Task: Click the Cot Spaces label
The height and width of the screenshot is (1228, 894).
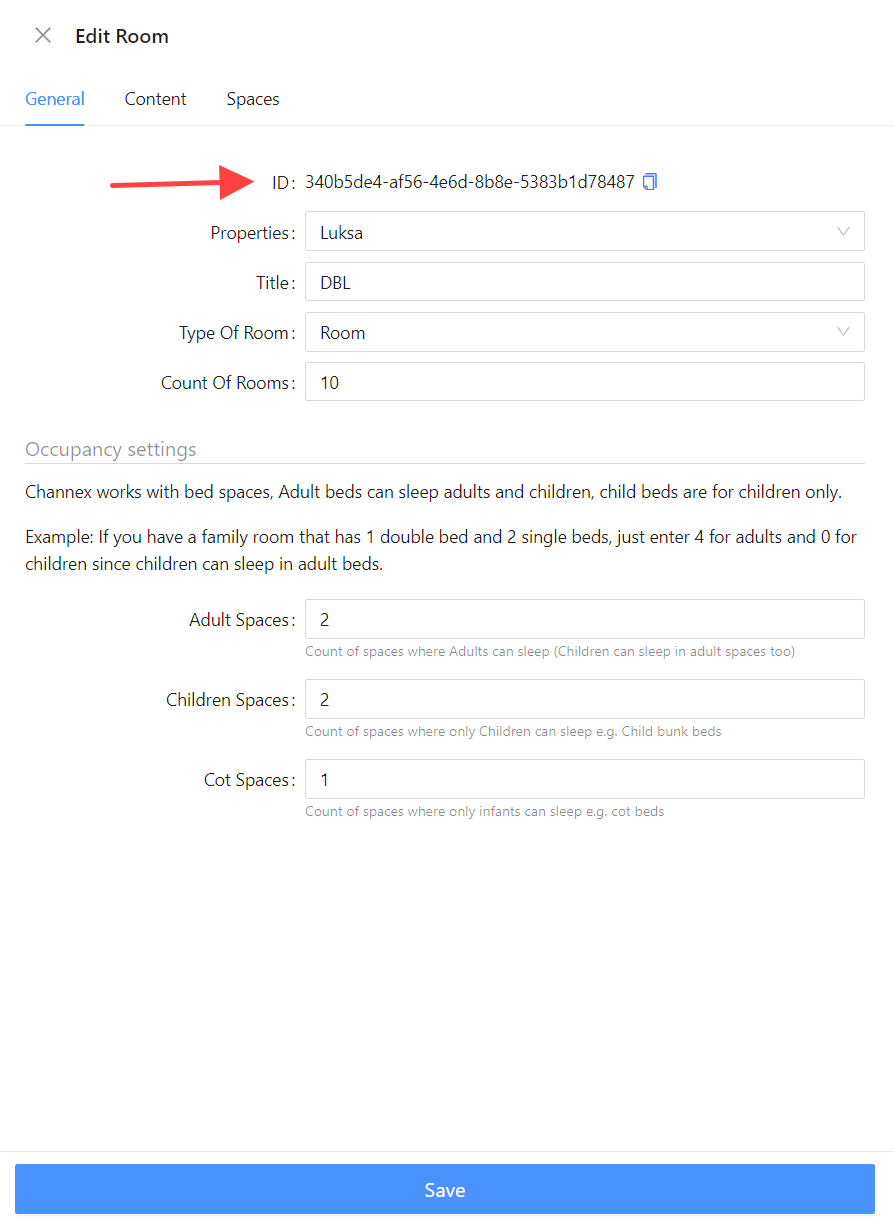Action: pos(248,780)
